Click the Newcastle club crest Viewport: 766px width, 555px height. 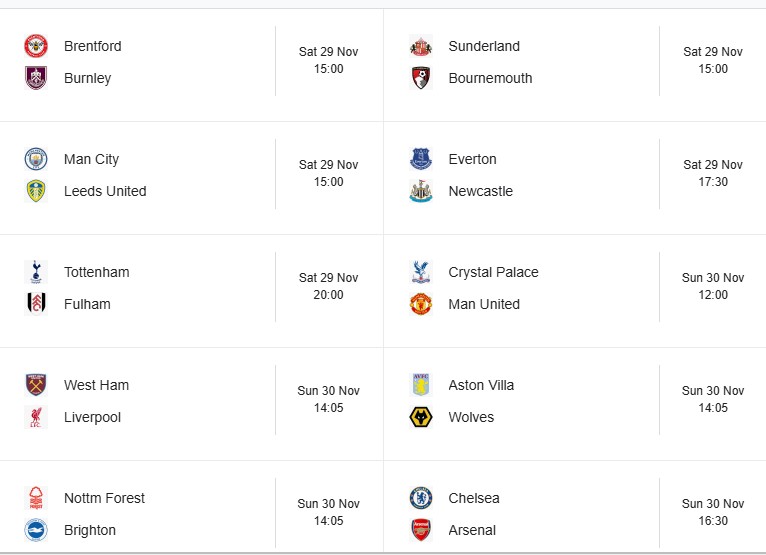click(x=421, y=191)
